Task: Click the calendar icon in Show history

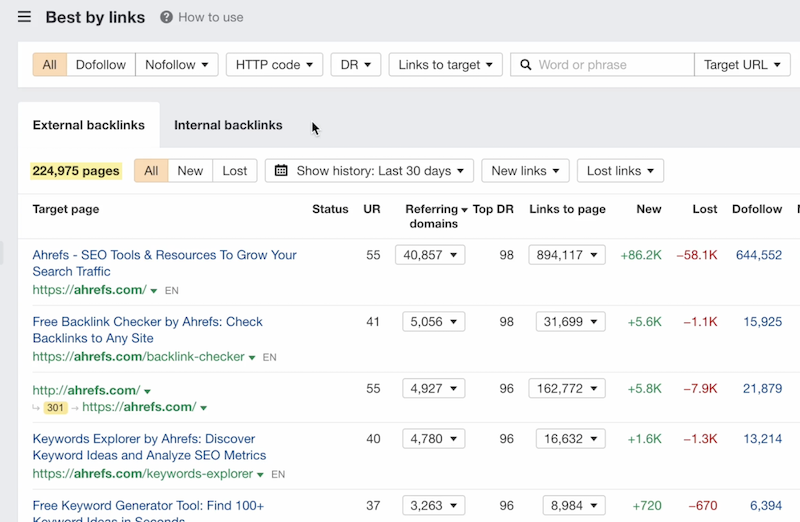Action: [281, 170]
